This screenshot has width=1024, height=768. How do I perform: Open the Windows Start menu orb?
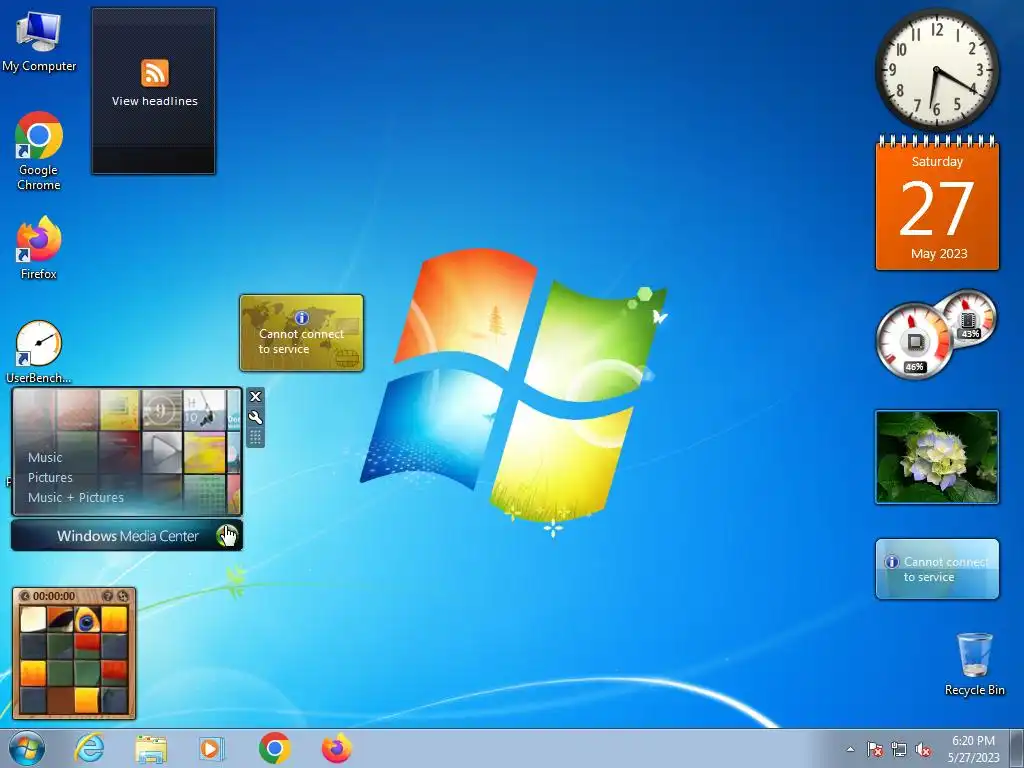coord(27,748)
